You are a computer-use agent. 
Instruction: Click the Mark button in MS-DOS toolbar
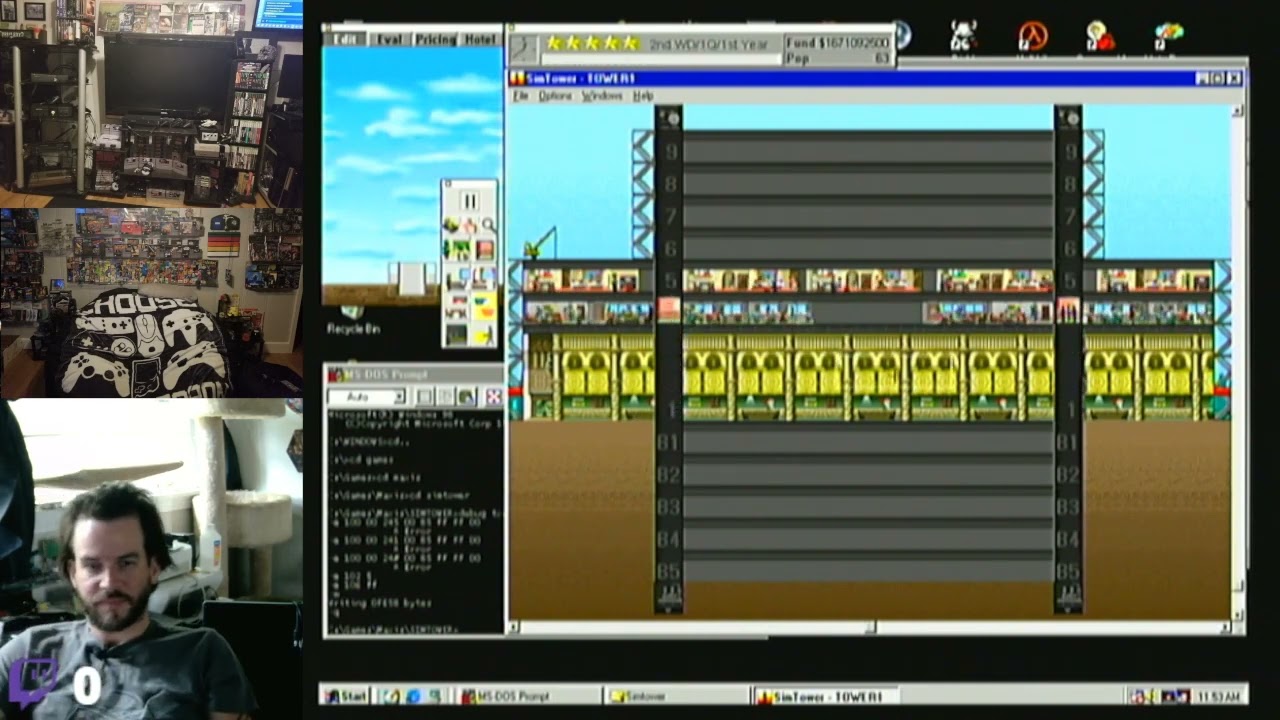pos(425,397)
